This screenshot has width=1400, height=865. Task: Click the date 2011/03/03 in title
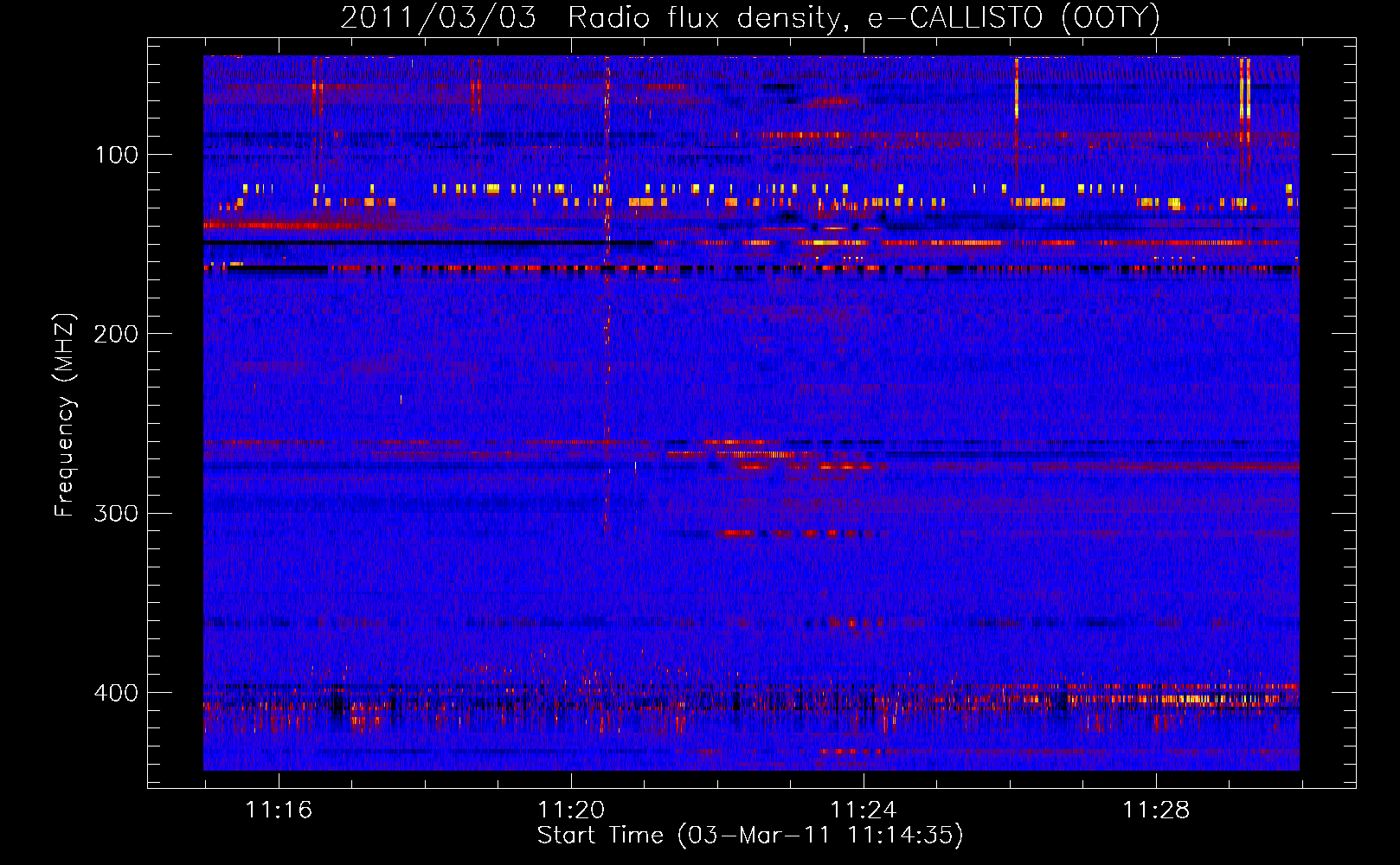click(439, 18)
